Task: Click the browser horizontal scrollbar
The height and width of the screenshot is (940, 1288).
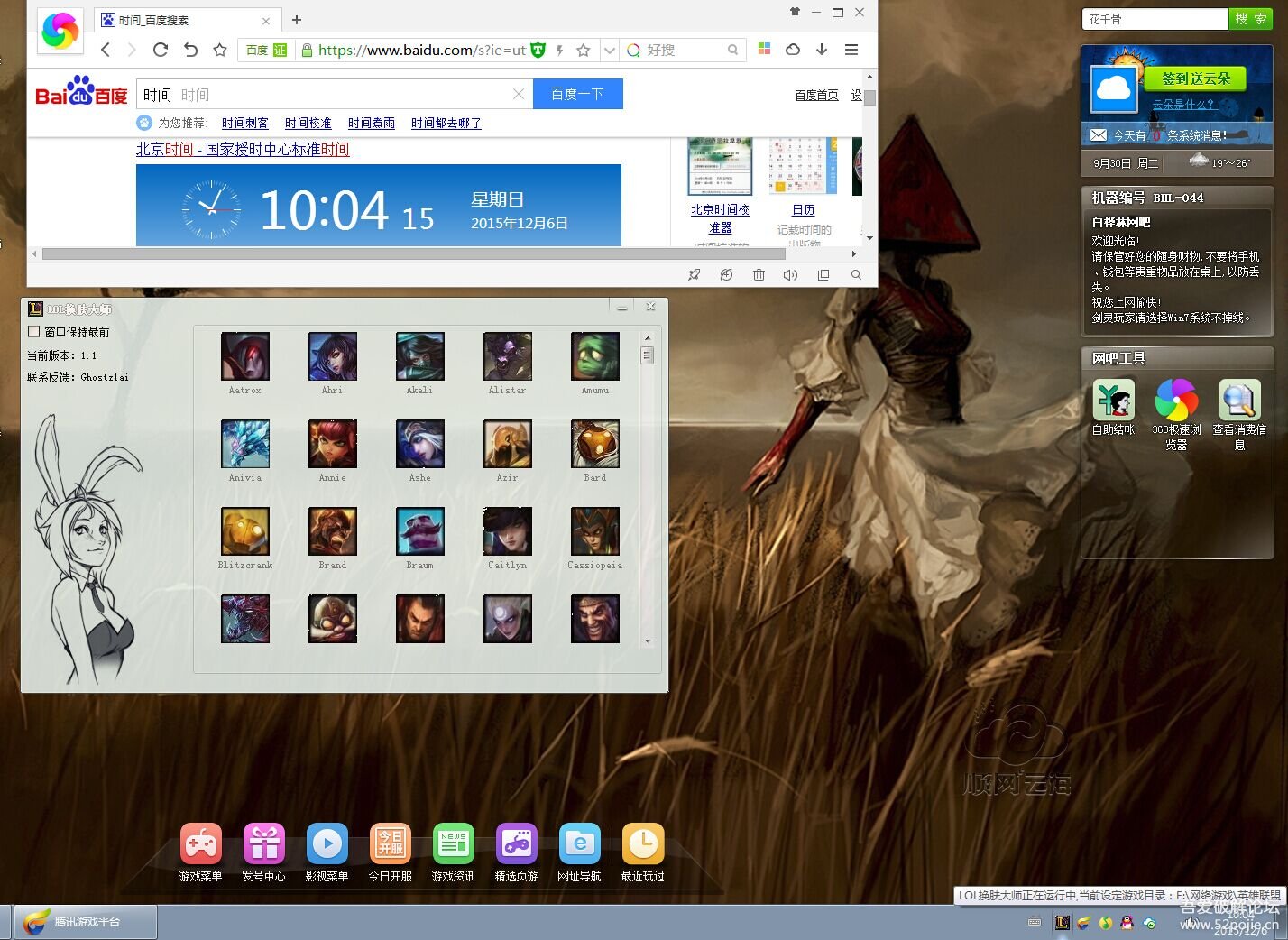Action: coord(413,254)
